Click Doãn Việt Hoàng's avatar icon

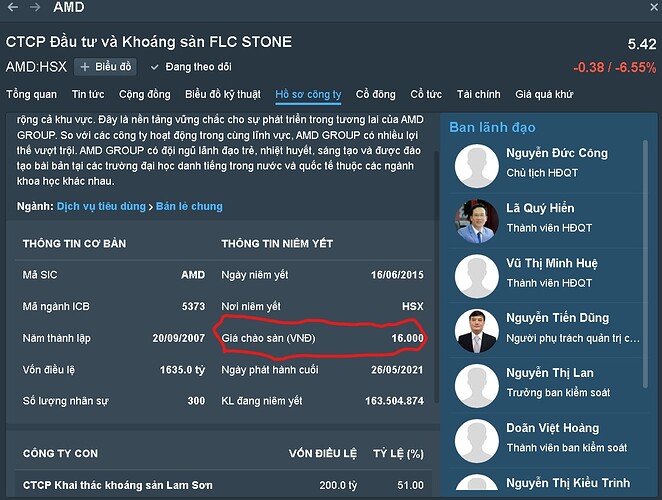477,440
